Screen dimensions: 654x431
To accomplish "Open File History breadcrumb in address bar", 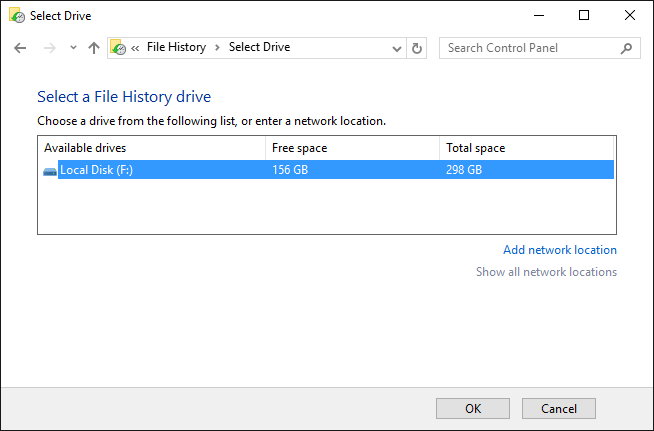I will (x=176, y=47).
